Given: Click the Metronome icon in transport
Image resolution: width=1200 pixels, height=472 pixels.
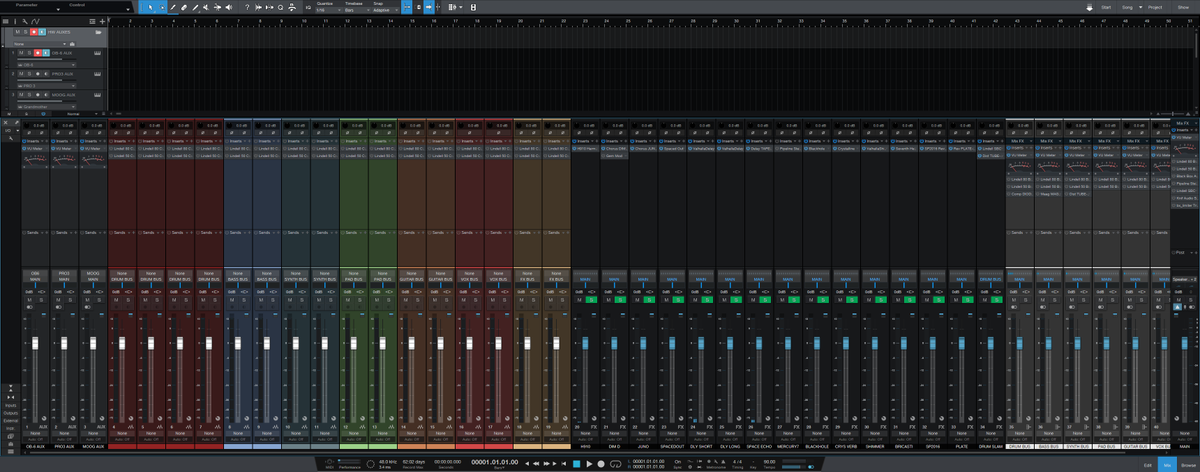Looking at the screenshot, I should click(x=723, y=461).
